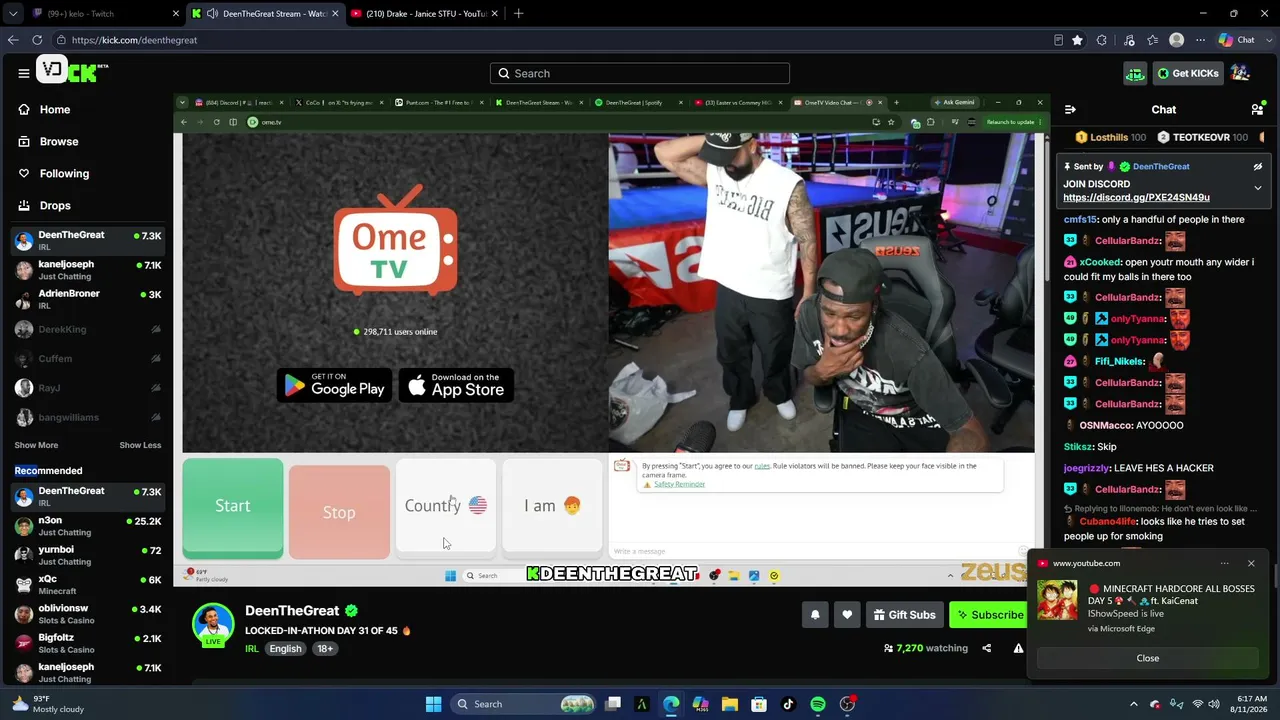
Task: Open yurnboi recommended channel
Action: pyautogui.click(x=88, y=555)
